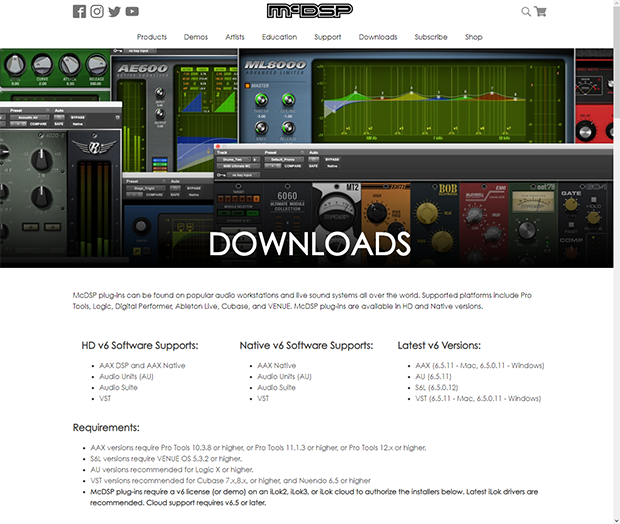The image size is (620, 524).
Task: Click the DOWNLOADS hero banner image
Action: click(x=307, y=158)
